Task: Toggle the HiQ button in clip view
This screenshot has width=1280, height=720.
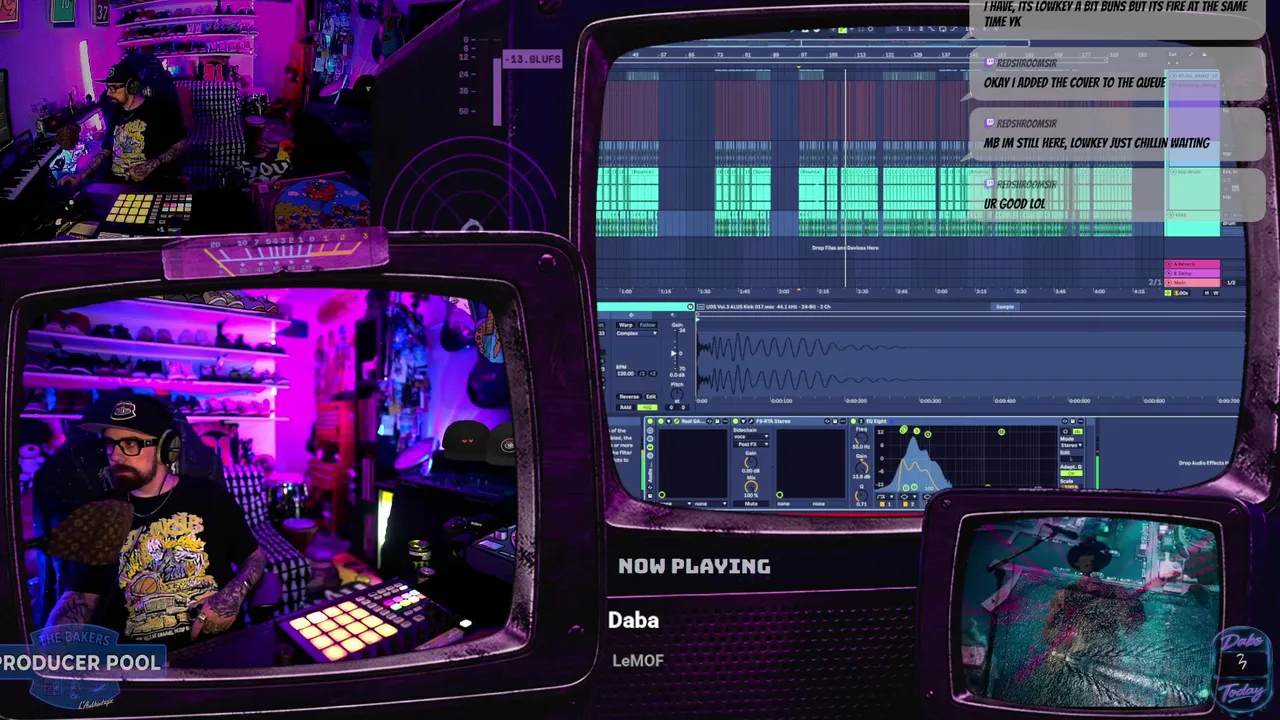Action: pyautogui.click(x=647, y=407)
